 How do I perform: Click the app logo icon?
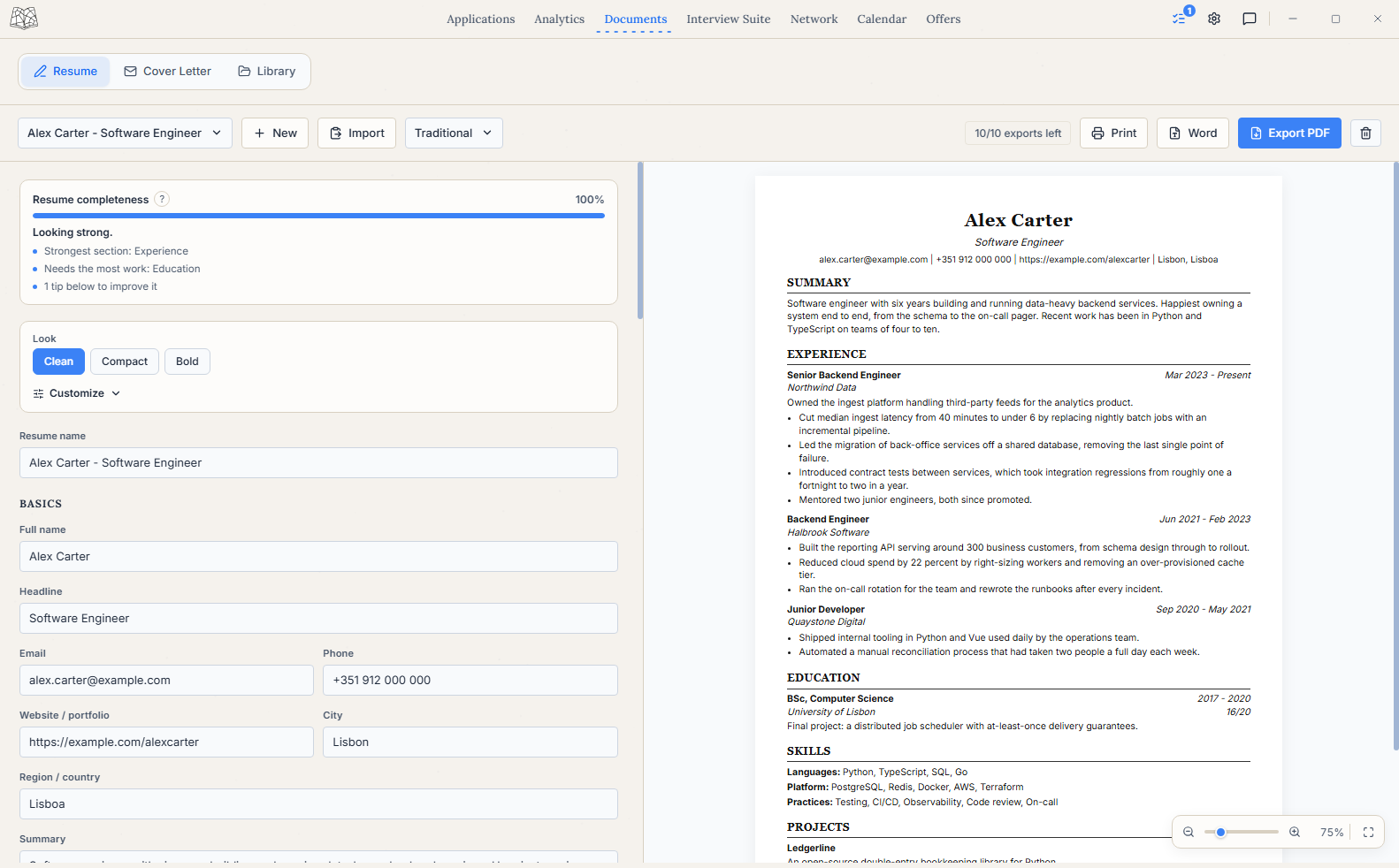[24, 19]
